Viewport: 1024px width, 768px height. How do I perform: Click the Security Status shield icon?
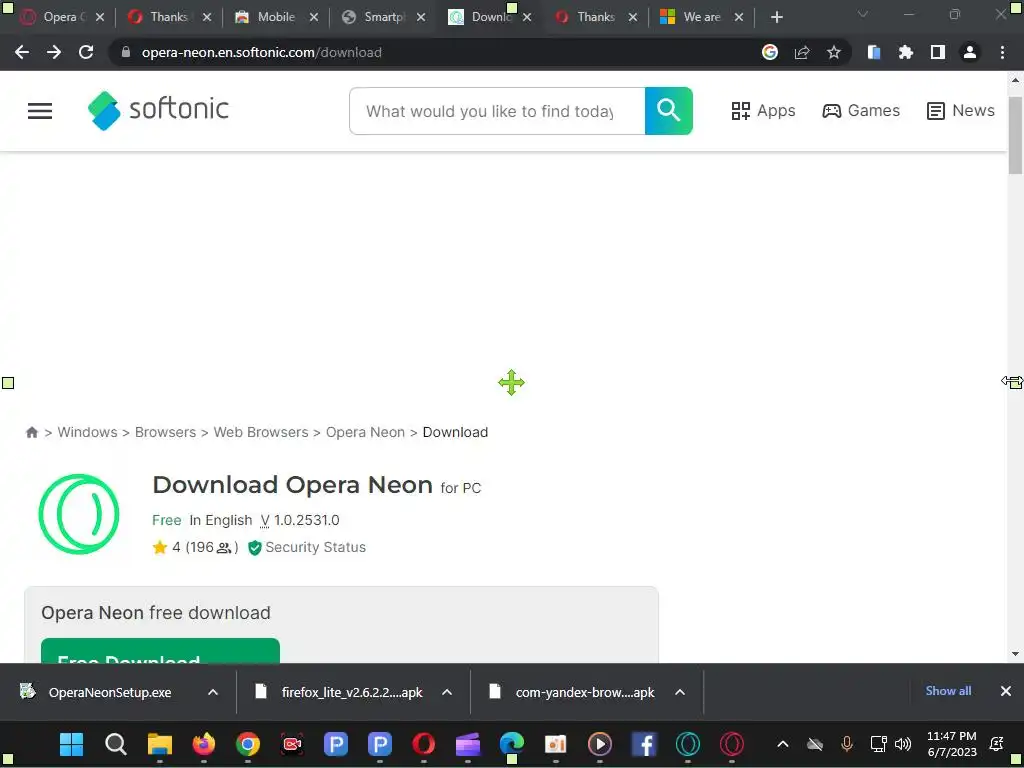(255, 548)
